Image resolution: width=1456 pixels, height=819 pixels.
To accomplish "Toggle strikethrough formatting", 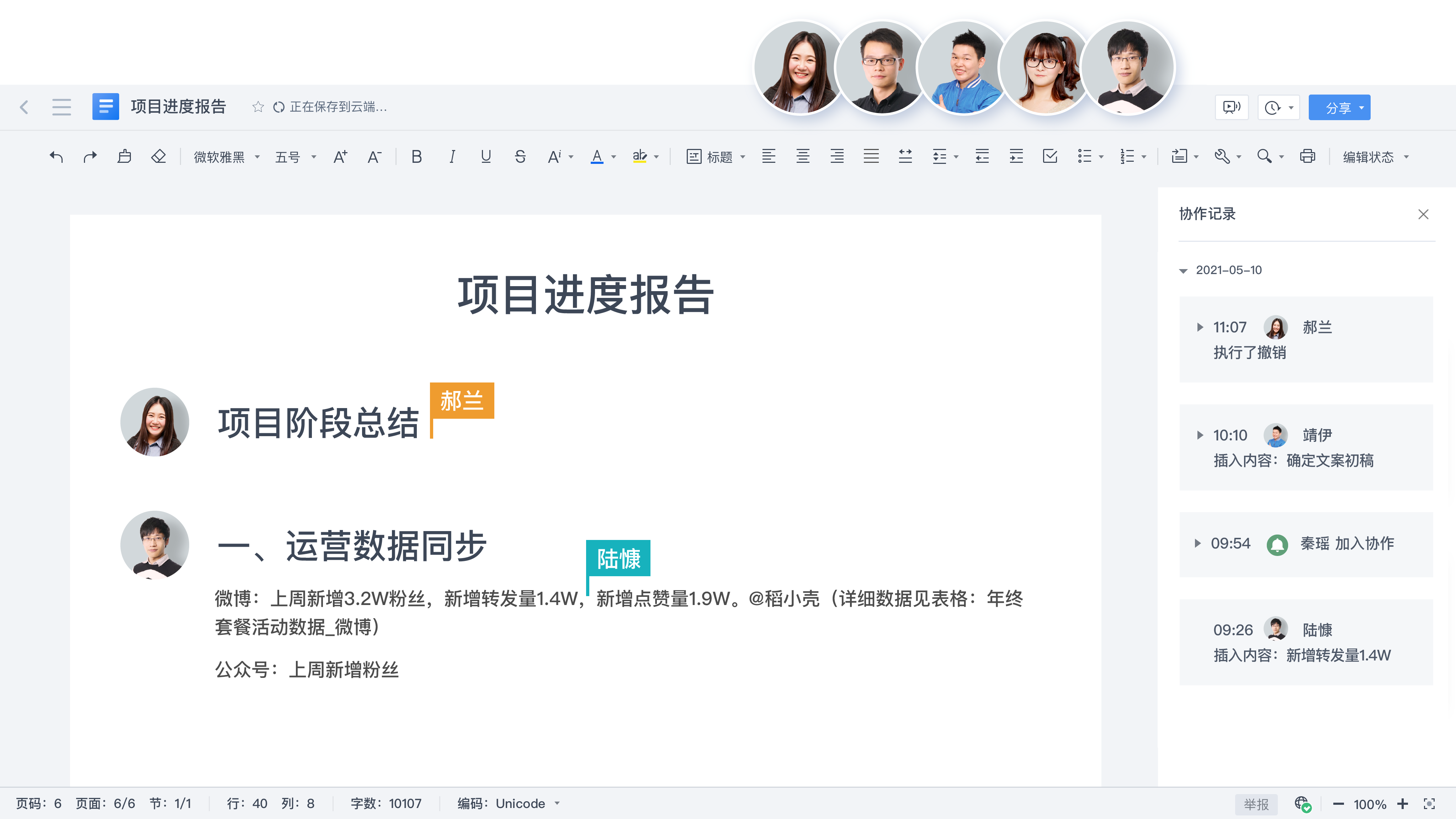I will [520, 156].
